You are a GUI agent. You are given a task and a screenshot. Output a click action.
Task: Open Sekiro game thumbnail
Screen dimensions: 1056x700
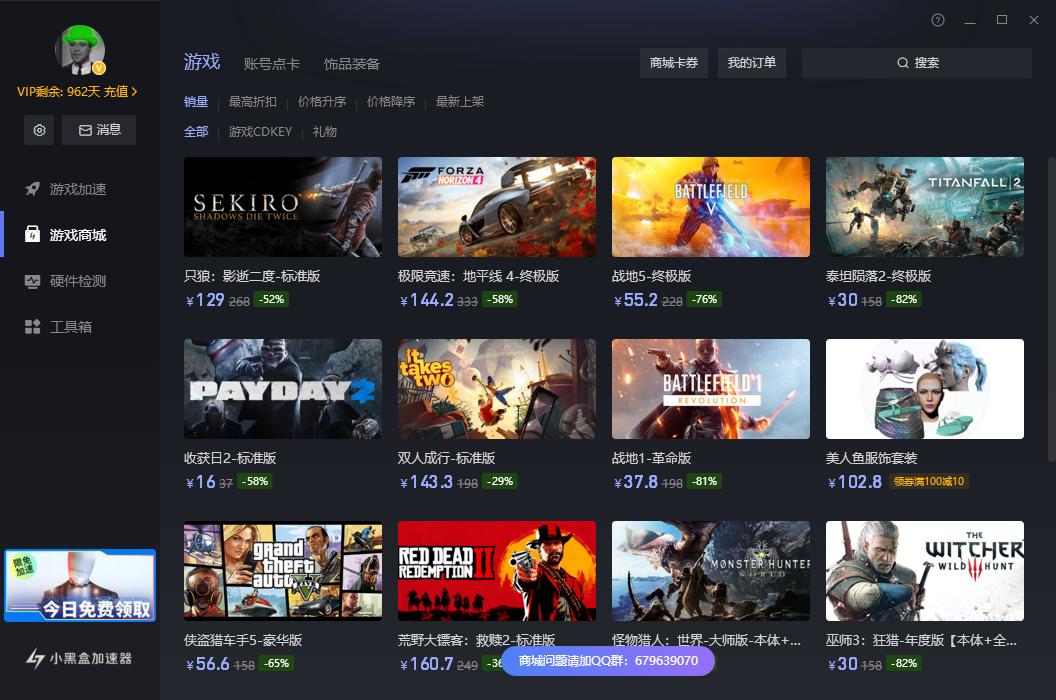point(283,207)
